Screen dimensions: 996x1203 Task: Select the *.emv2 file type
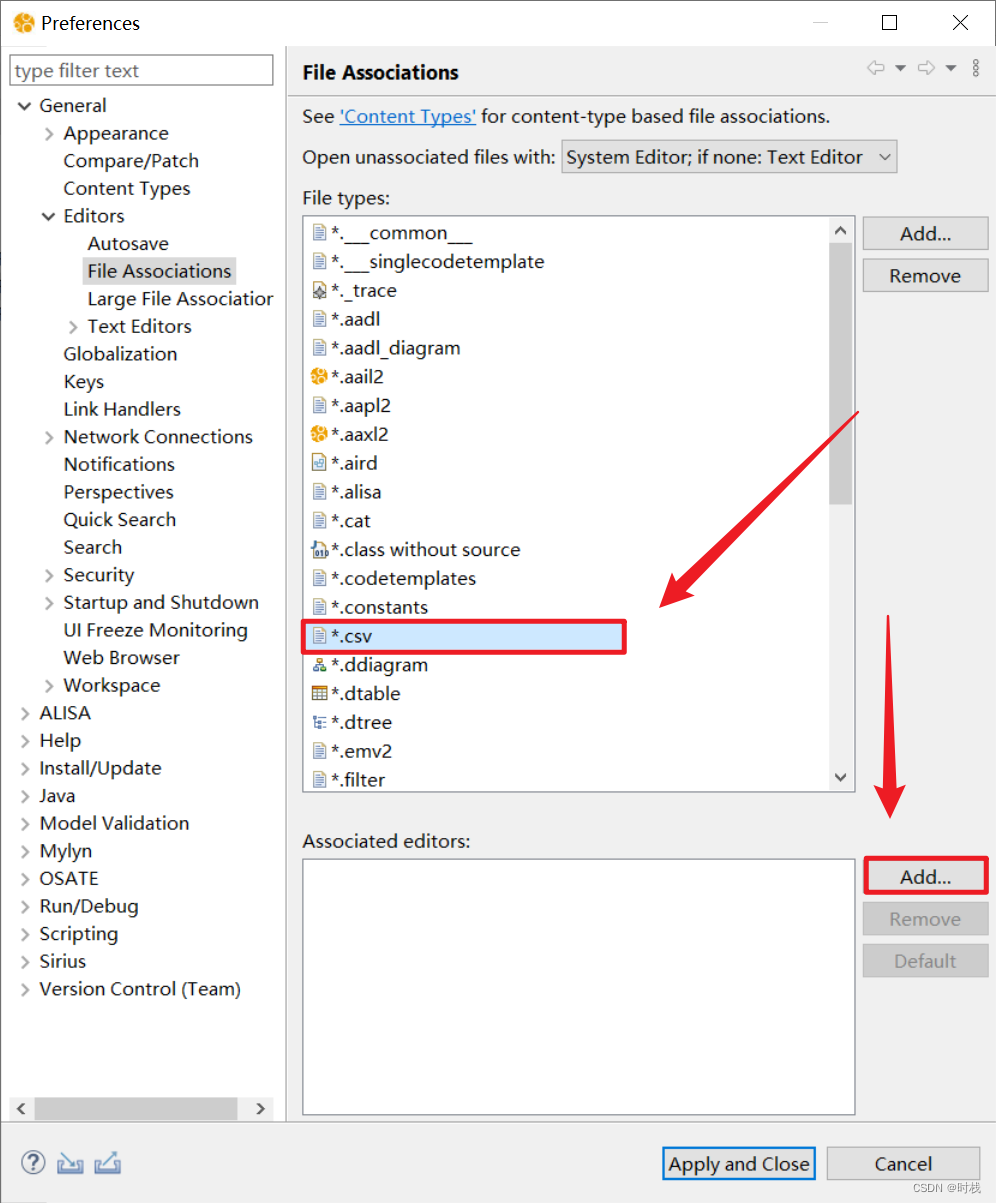pyautogui.click(x=361, y=751)
